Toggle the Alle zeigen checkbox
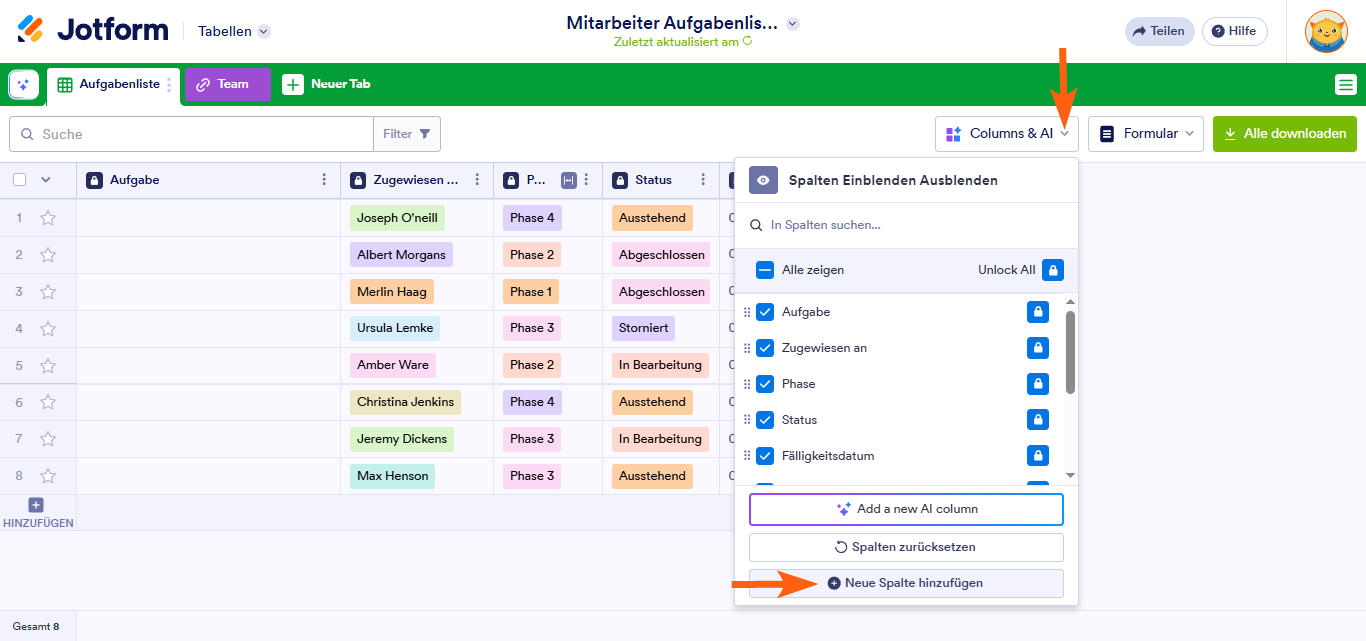 [x=765, y=270]
